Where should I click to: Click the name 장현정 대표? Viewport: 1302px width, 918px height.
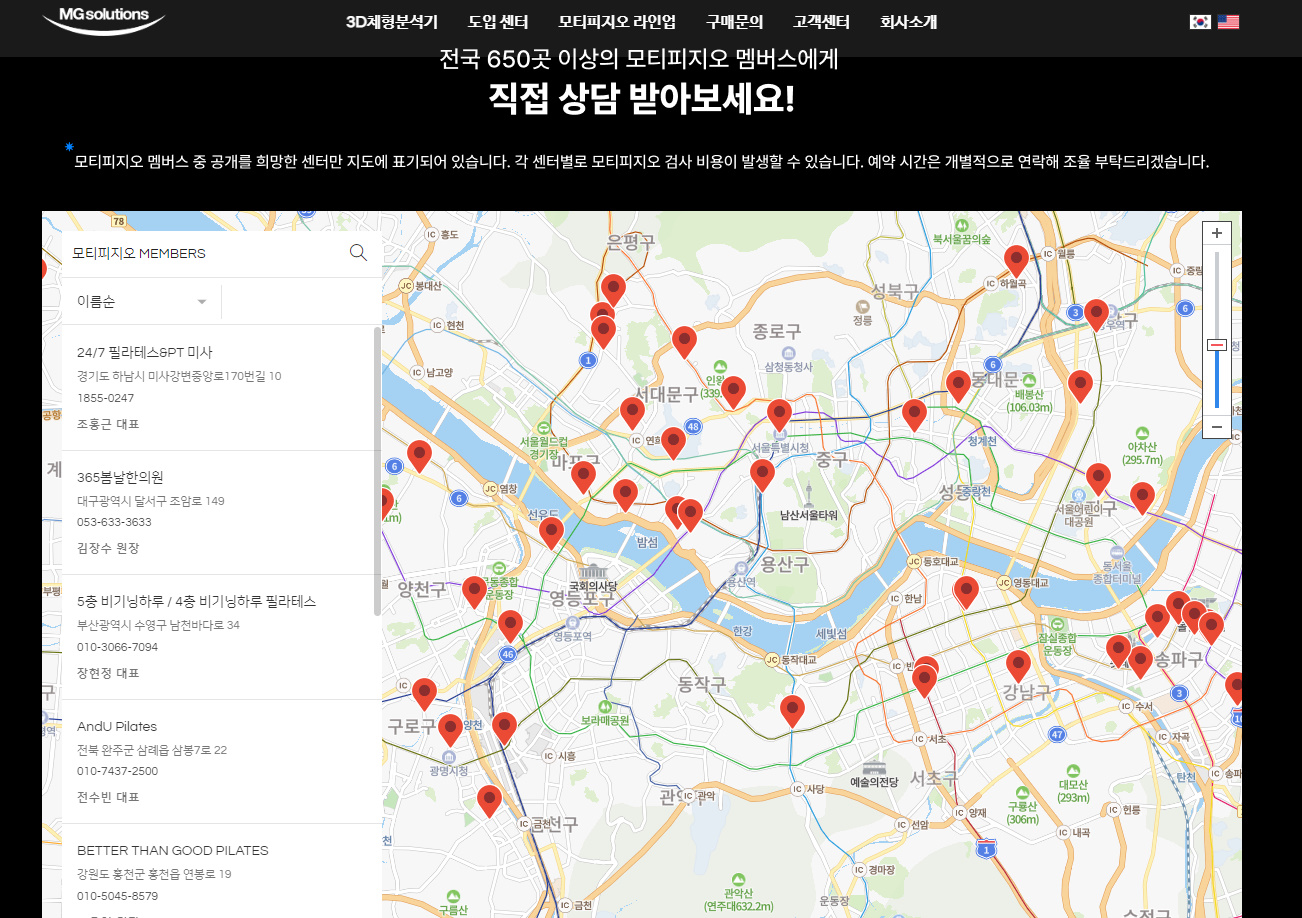tap(108, 673)
